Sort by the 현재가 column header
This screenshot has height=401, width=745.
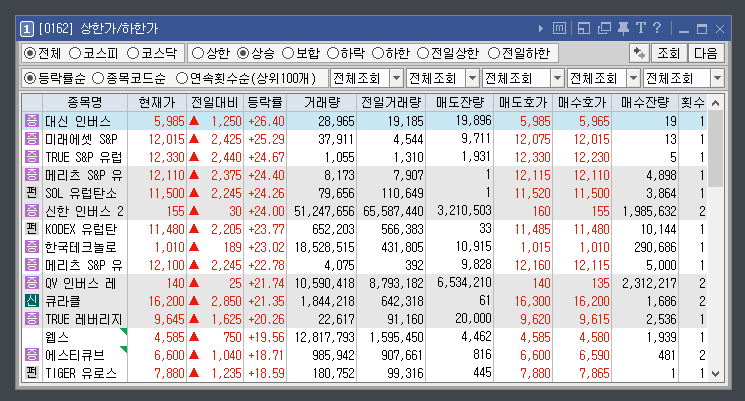[x=157, y=103]
